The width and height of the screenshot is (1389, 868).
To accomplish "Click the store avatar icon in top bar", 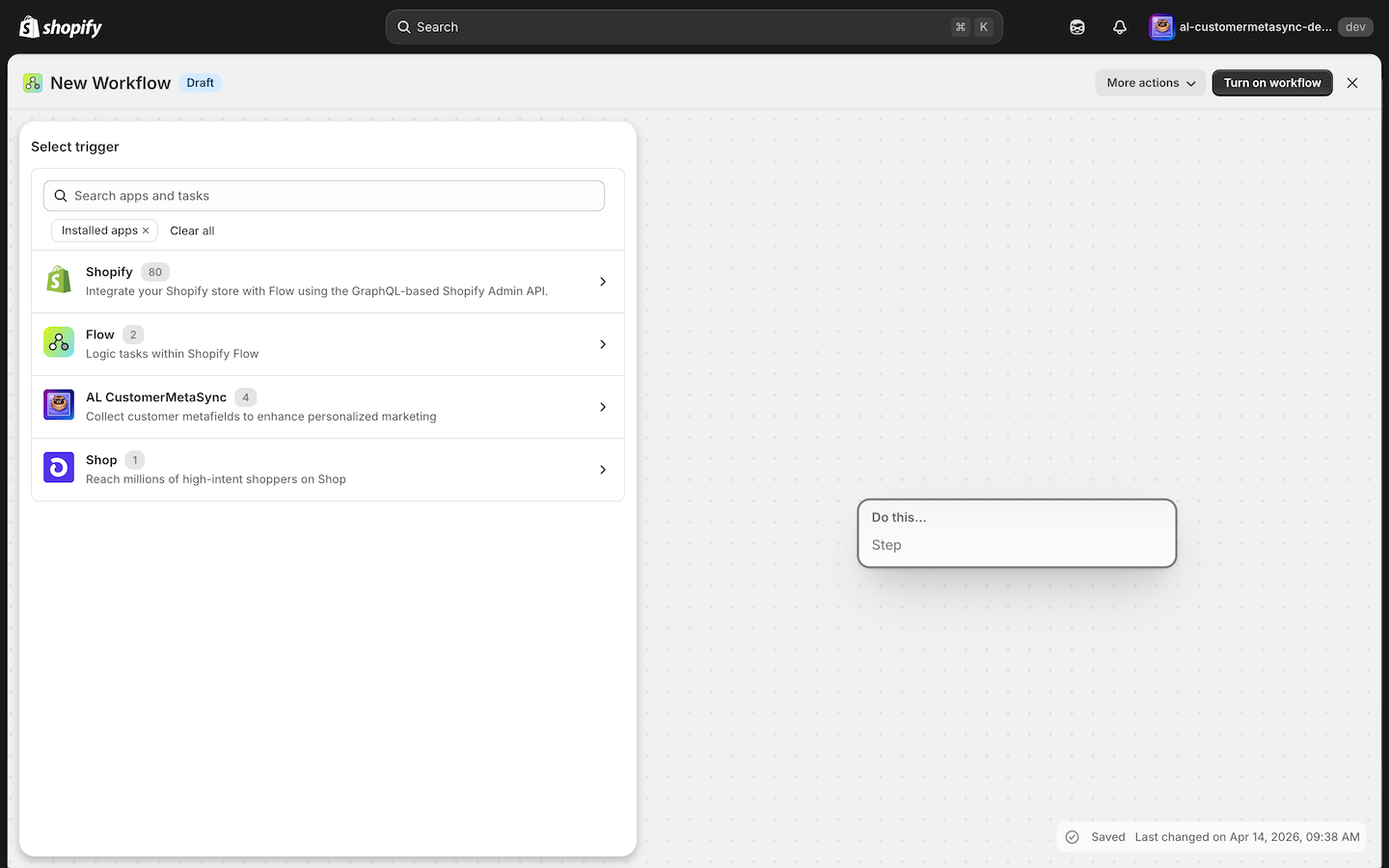I will (1162, 27).
